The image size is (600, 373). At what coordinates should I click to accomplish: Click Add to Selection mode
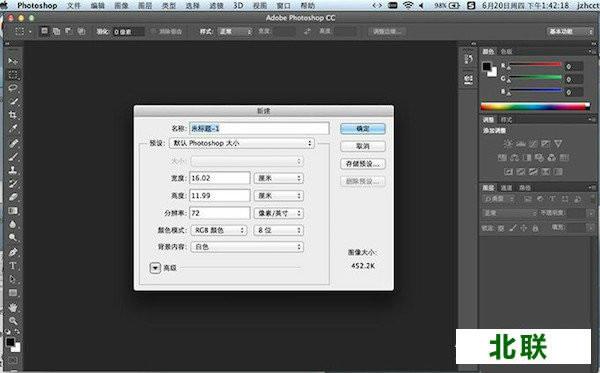tap(57, 31)
